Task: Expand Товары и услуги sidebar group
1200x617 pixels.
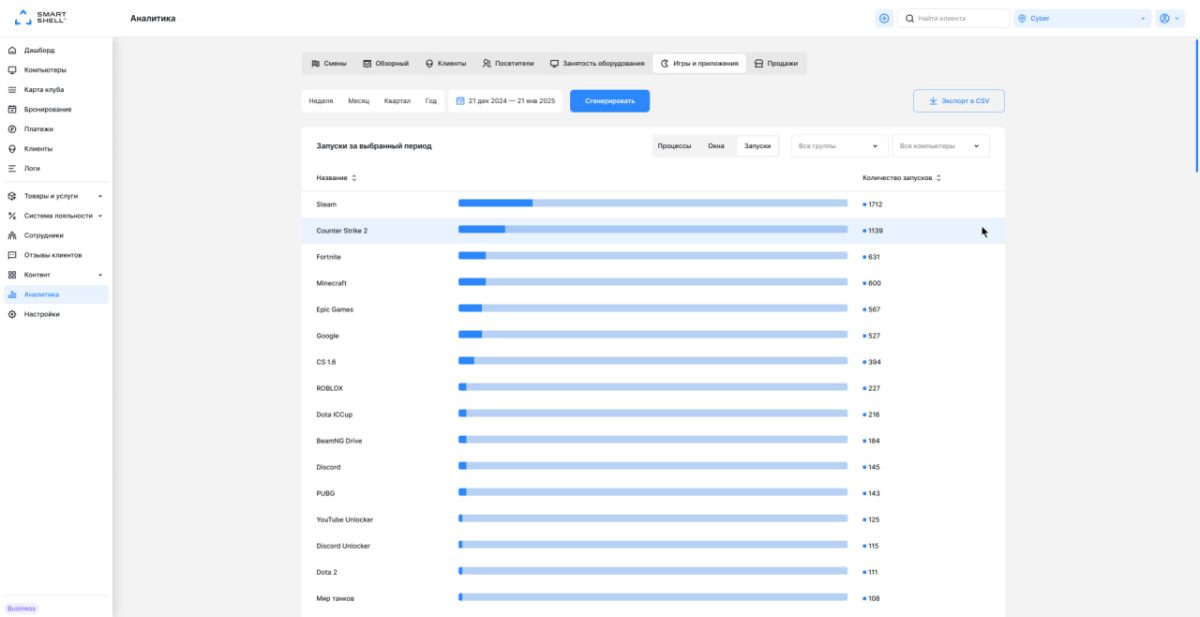Action: pyautogui.click(x=57, y=196)
